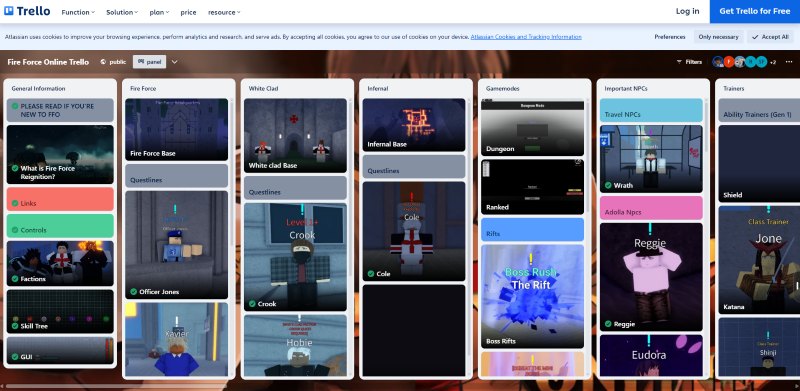Click the public visibility button

[113, 62]
